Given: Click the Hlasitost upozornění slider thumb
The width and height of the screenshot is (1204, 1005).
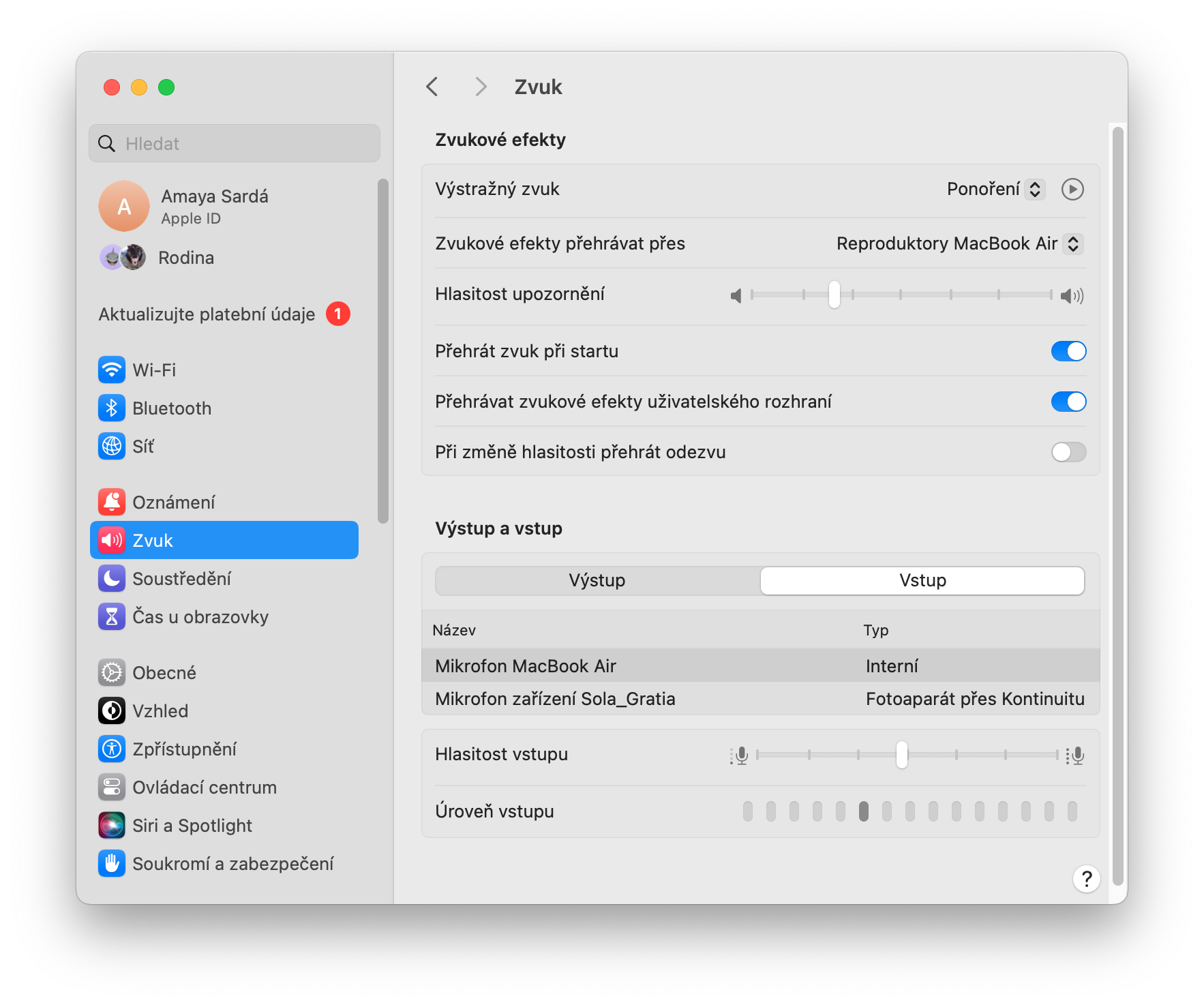Looking at the screenshot, I should pyautogui.click(x=834, y=295).
